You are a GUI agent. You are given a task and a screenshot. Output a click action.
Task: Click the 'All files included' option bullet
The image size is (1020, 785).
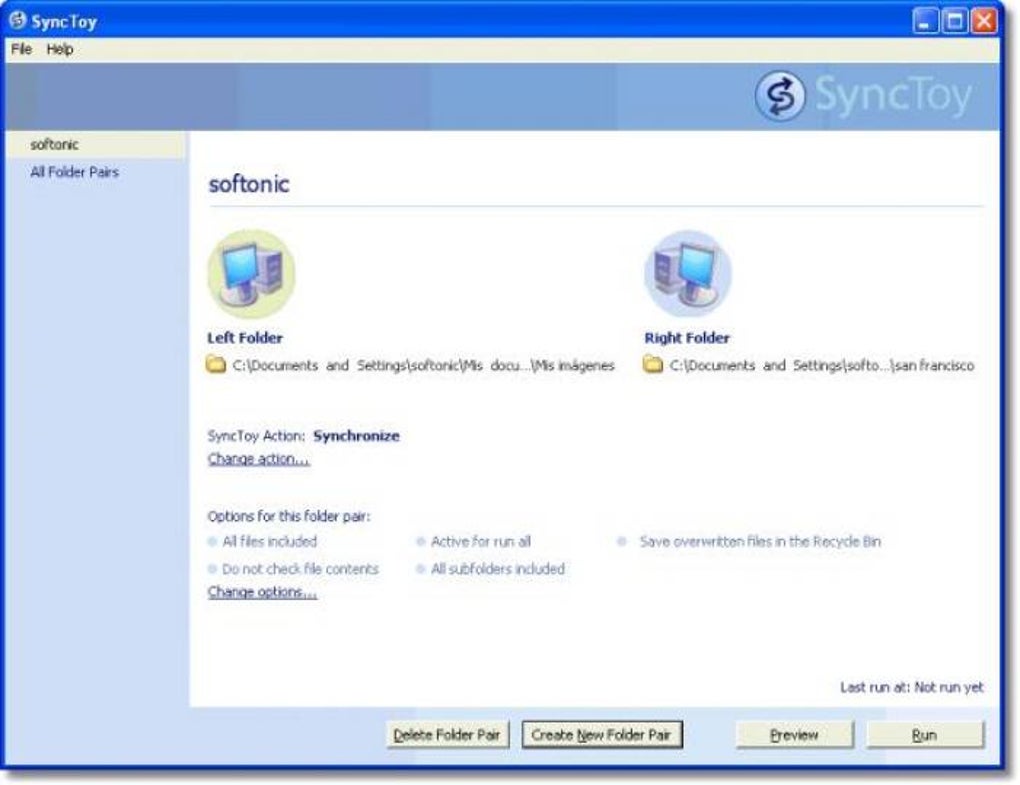click(x=212, y=541)
